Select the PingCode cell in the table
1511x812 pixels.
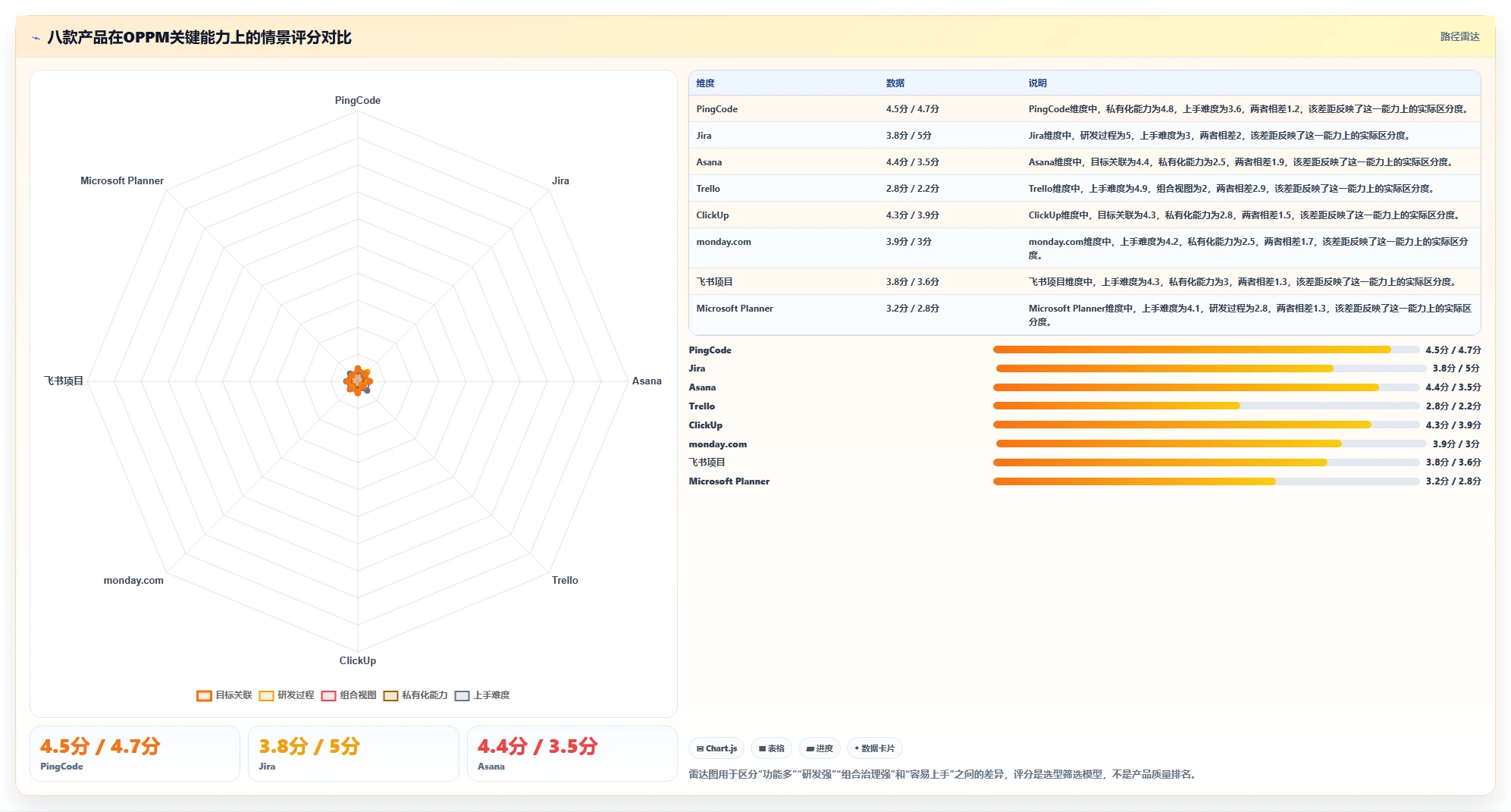784,109
